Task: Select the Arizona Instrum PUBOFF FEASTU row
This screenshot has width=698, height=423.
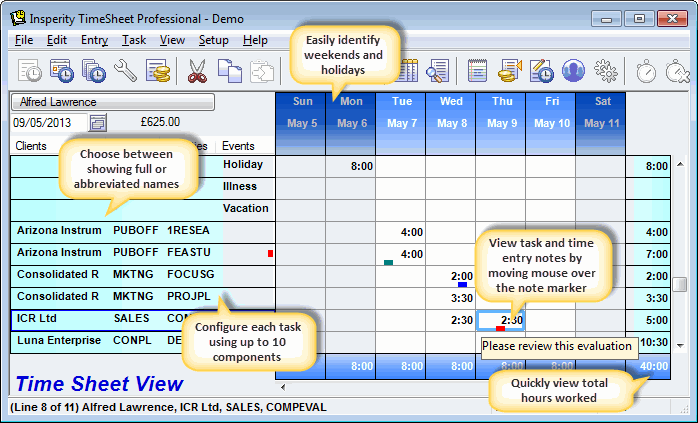Action: (x=142, y=254)
